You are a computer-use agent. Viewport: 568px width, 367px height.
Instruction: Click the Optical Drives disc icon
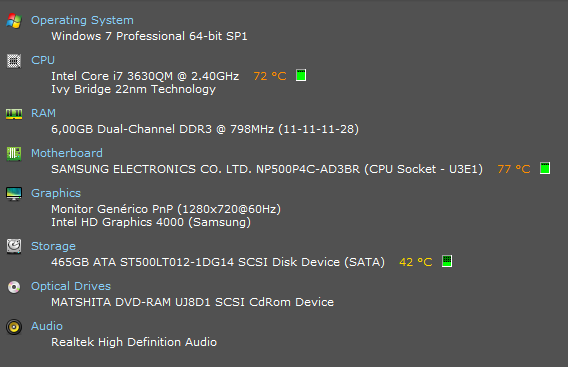[x=14, y=287]
